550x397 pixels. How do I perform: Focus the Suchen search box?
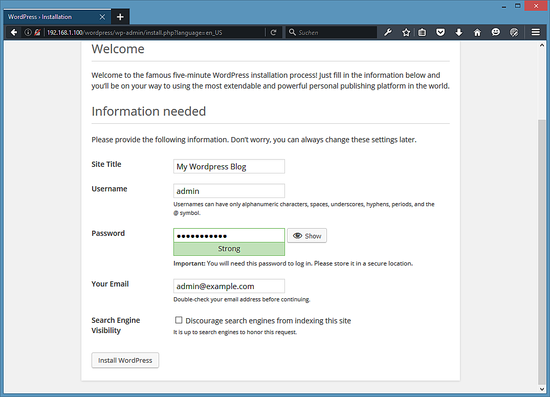pos(331,32)
